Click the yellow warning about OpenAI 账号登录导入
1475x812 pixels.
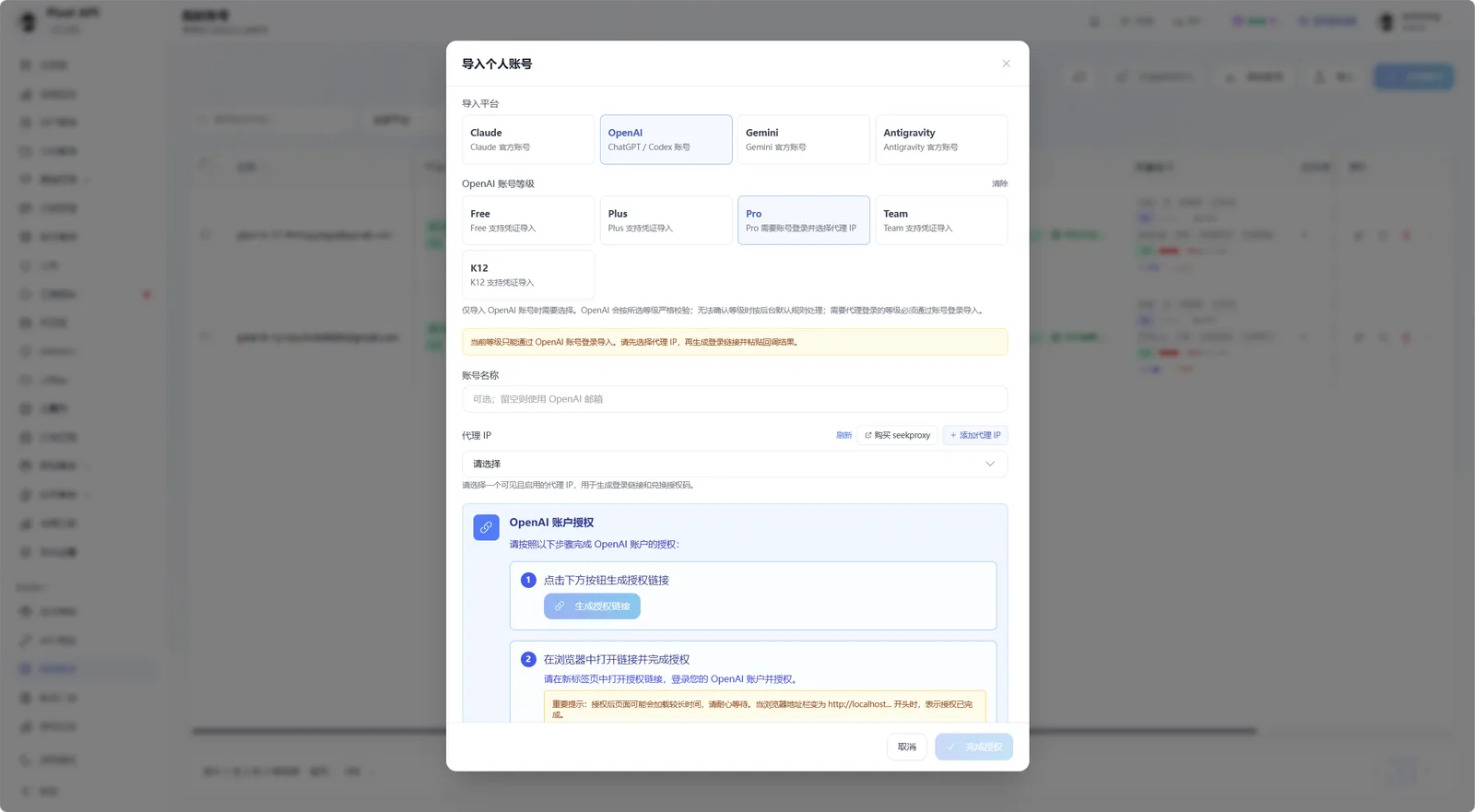735,342
